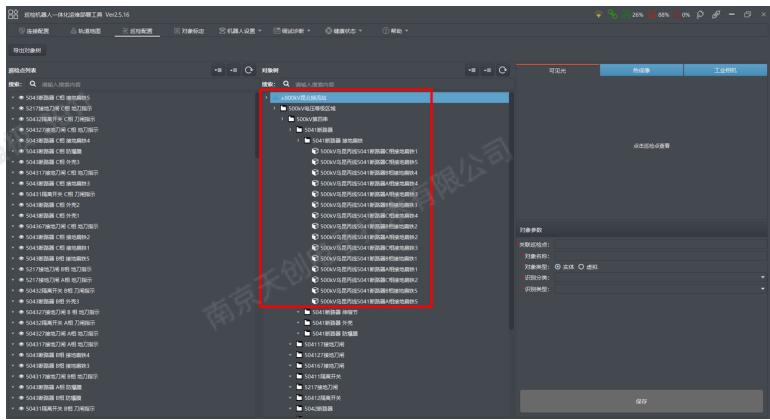Expand all in inspection point list panel header
The image size is (770, 420).
tap(218, 70)
